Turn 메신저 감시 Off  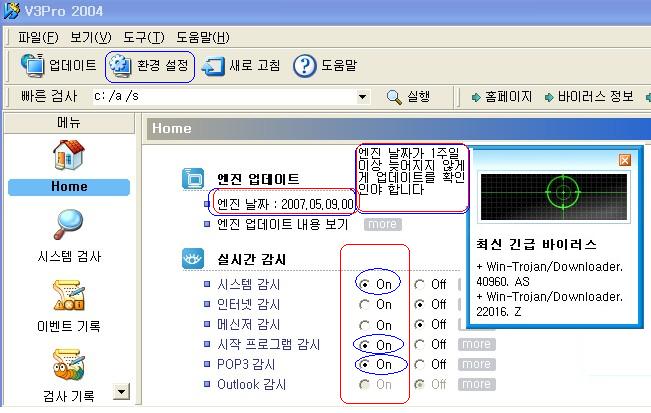420,325
